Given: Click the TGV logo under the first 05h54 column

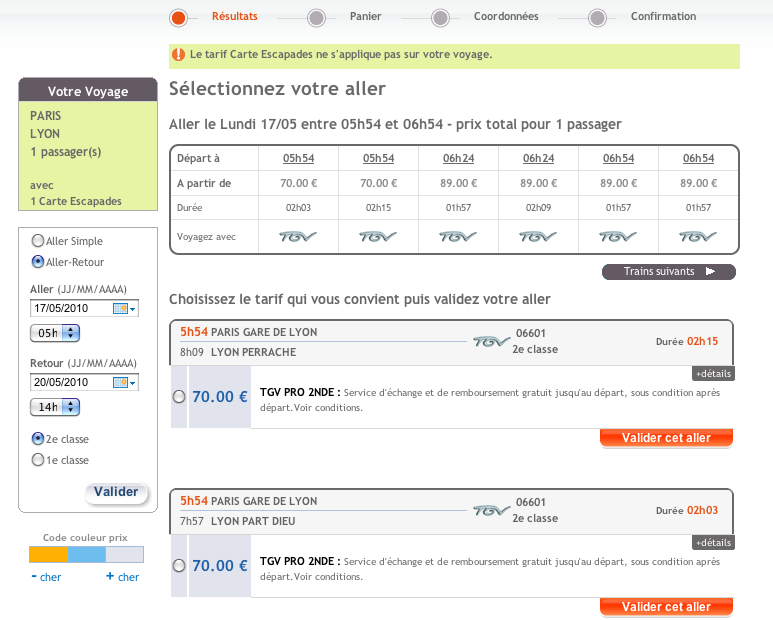Looking at the screenshot, I should click(x=299, y=237).
